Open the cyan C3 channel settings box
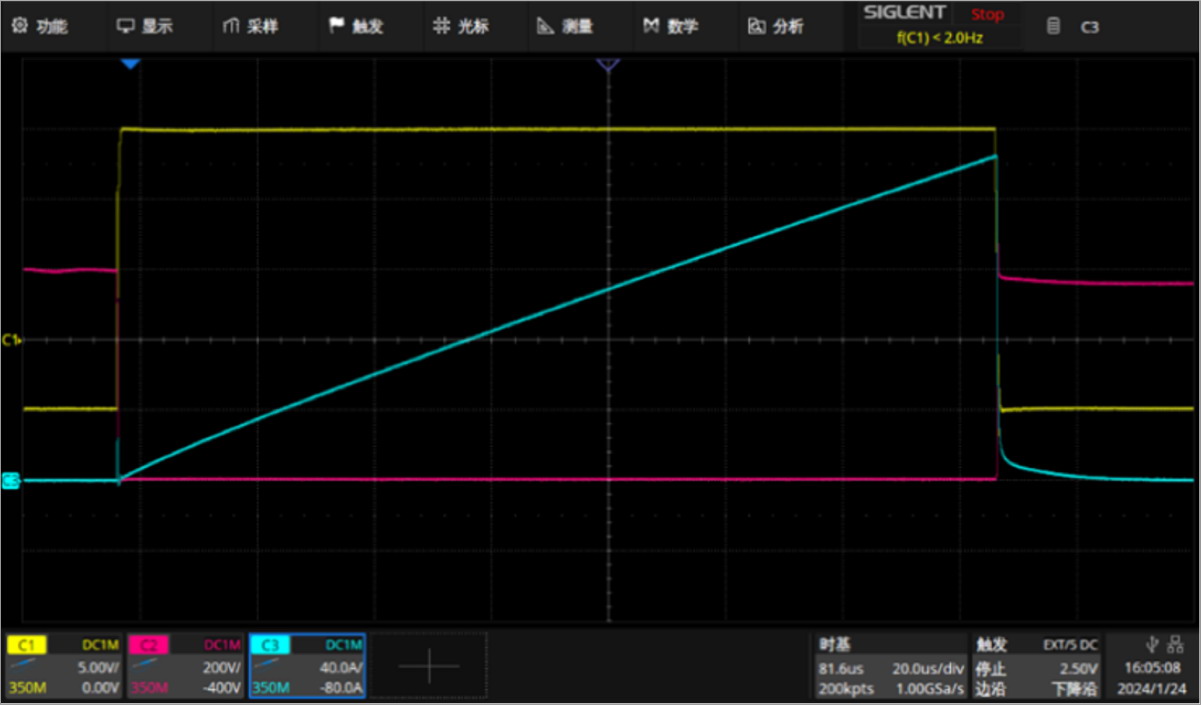1201x705 pixels. pyautogui.click(x=307, y=667)
